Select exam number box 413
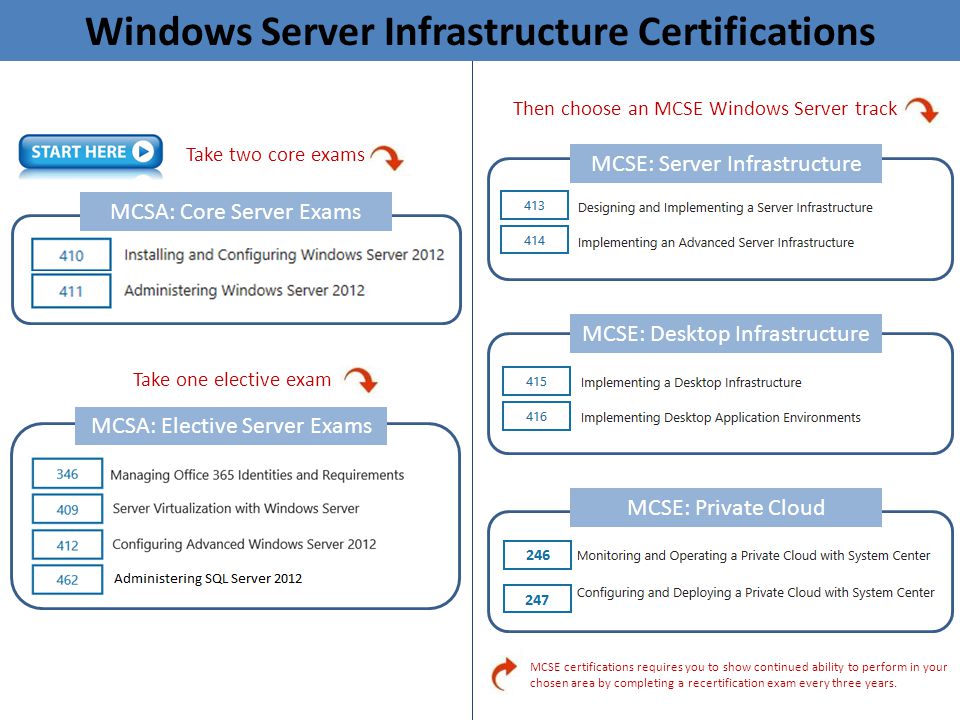This screenshot has width=960, height=720. point(534,205)
